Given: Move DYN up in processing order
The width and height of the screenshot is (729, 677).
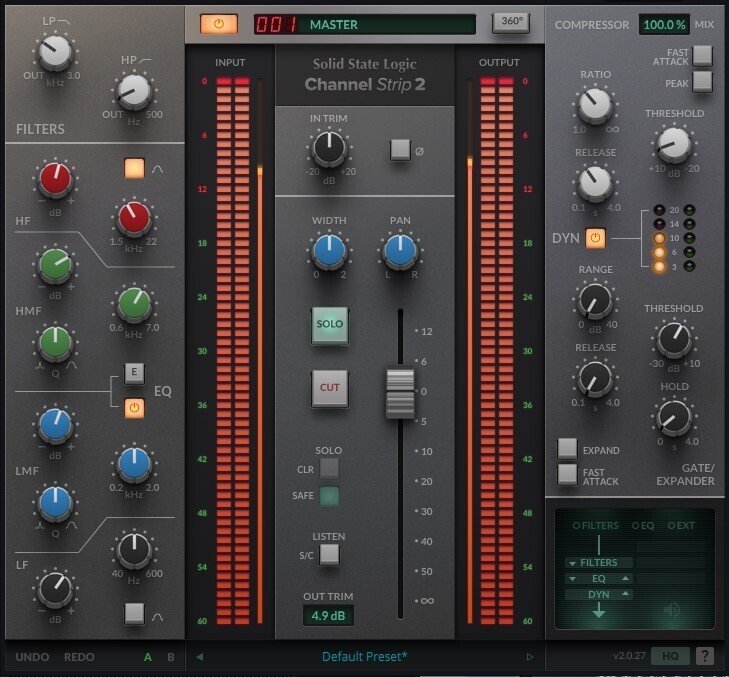Looking at the screenshot, I should [x=626, y=594].
